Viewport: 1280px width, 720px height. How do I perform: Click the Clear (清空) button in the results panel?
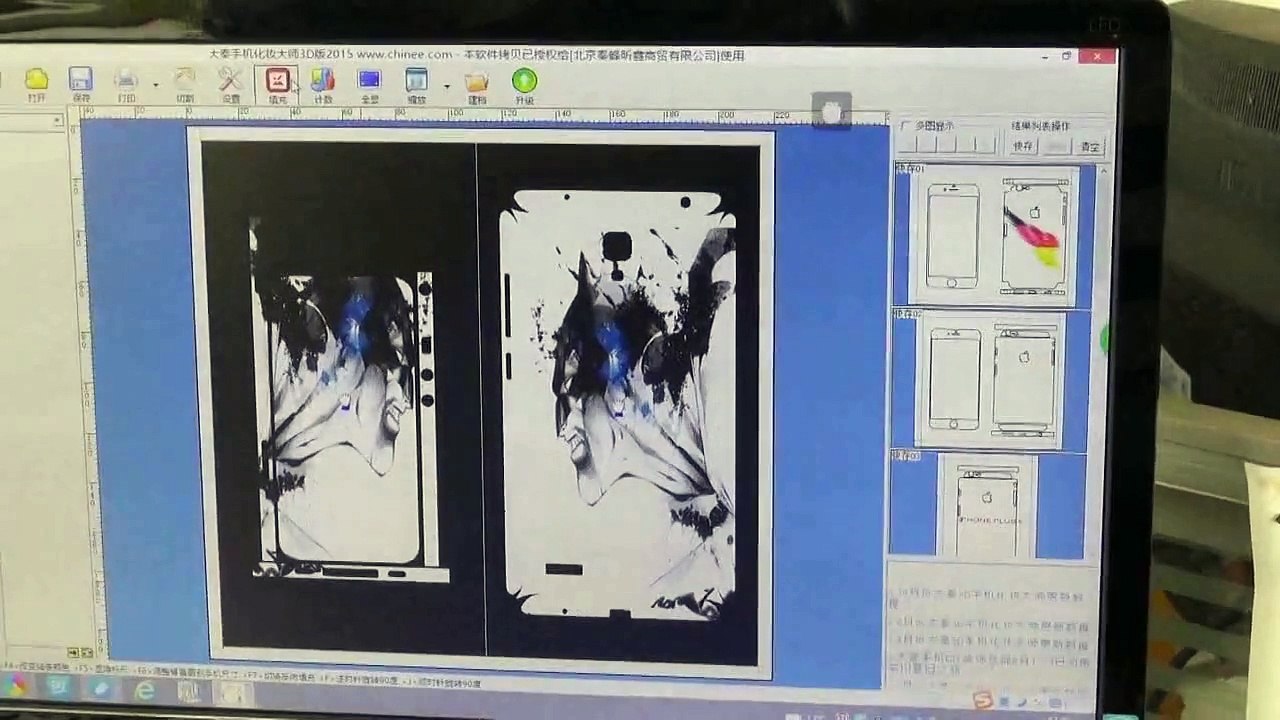pyautogui.click(x=1089, y=147)
